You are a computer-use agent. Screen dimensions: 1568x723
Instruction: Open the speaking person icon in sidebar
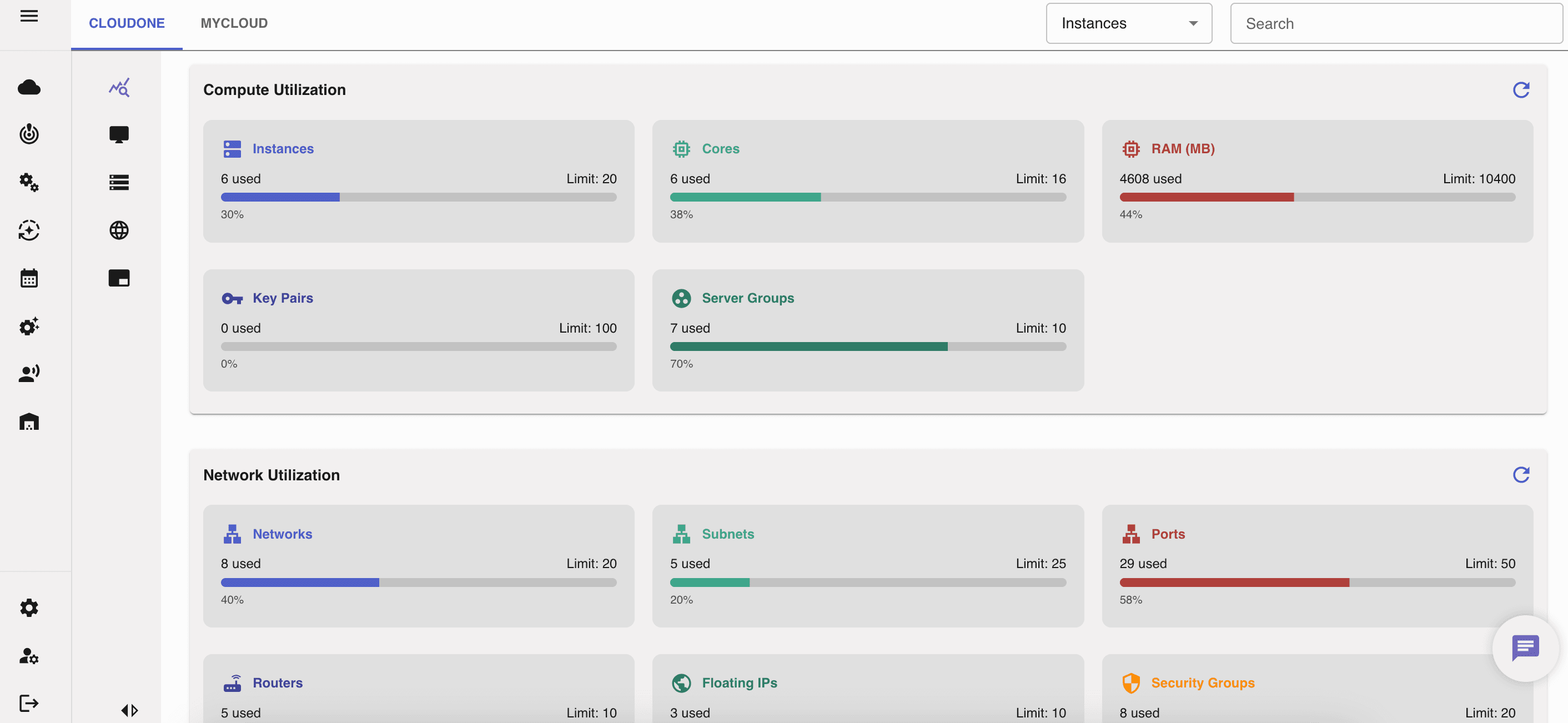pos(29,373)
